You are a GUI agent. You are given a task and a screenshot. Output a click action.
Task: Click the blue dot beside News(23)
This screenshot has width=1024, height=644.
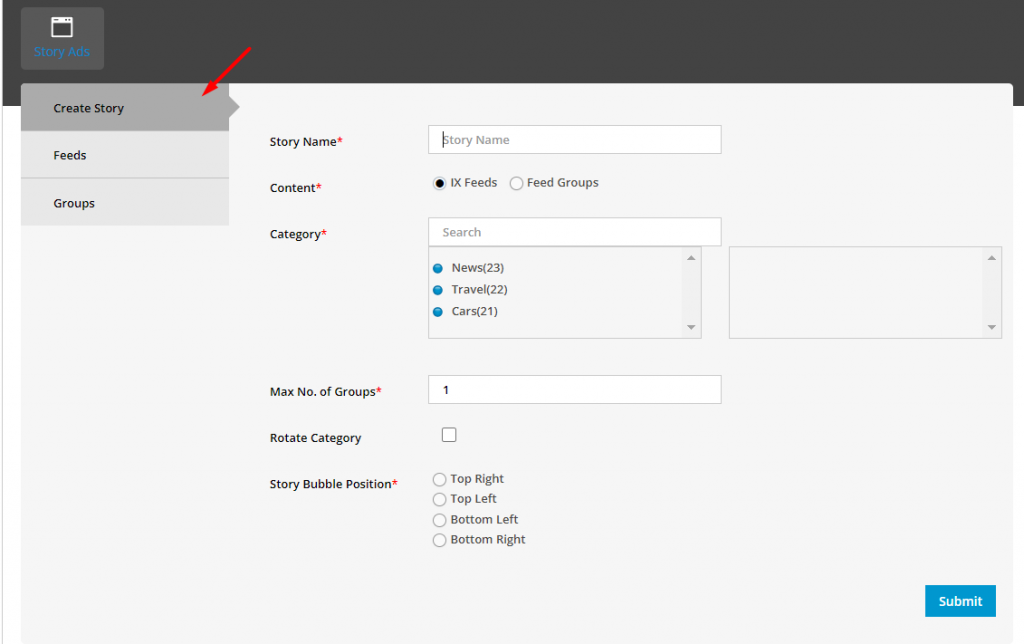(438, 268)
